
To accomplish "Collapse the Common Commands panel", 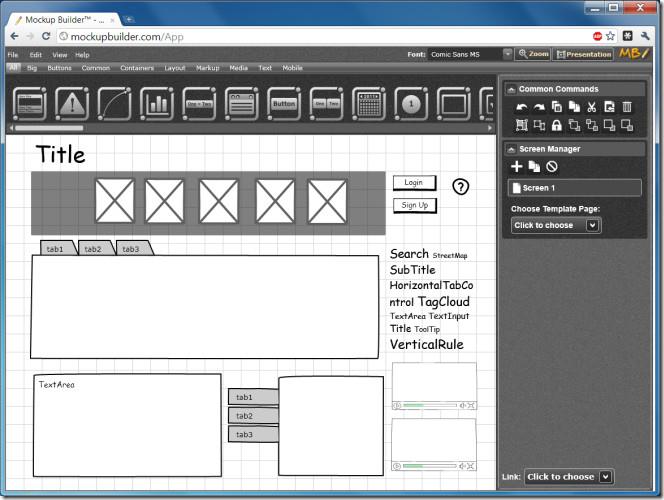I will click(510, 89).
